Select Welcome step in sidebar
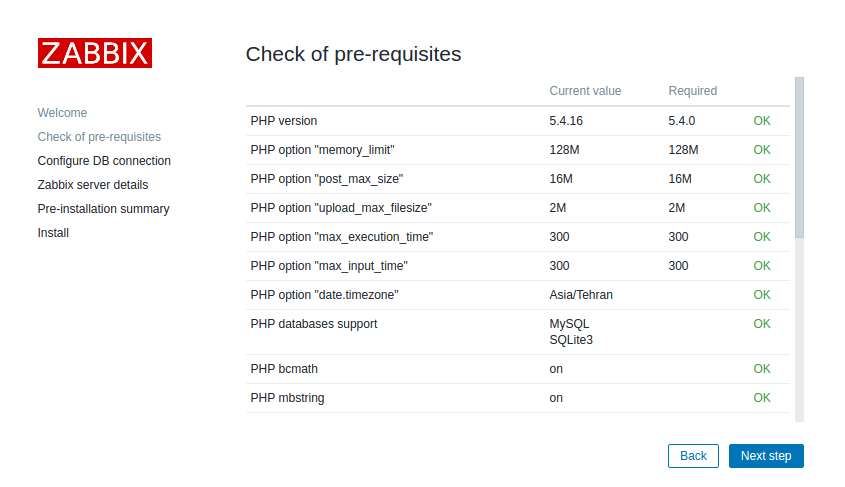The width and height of the screenshot is (845, 487). point(62,113)
